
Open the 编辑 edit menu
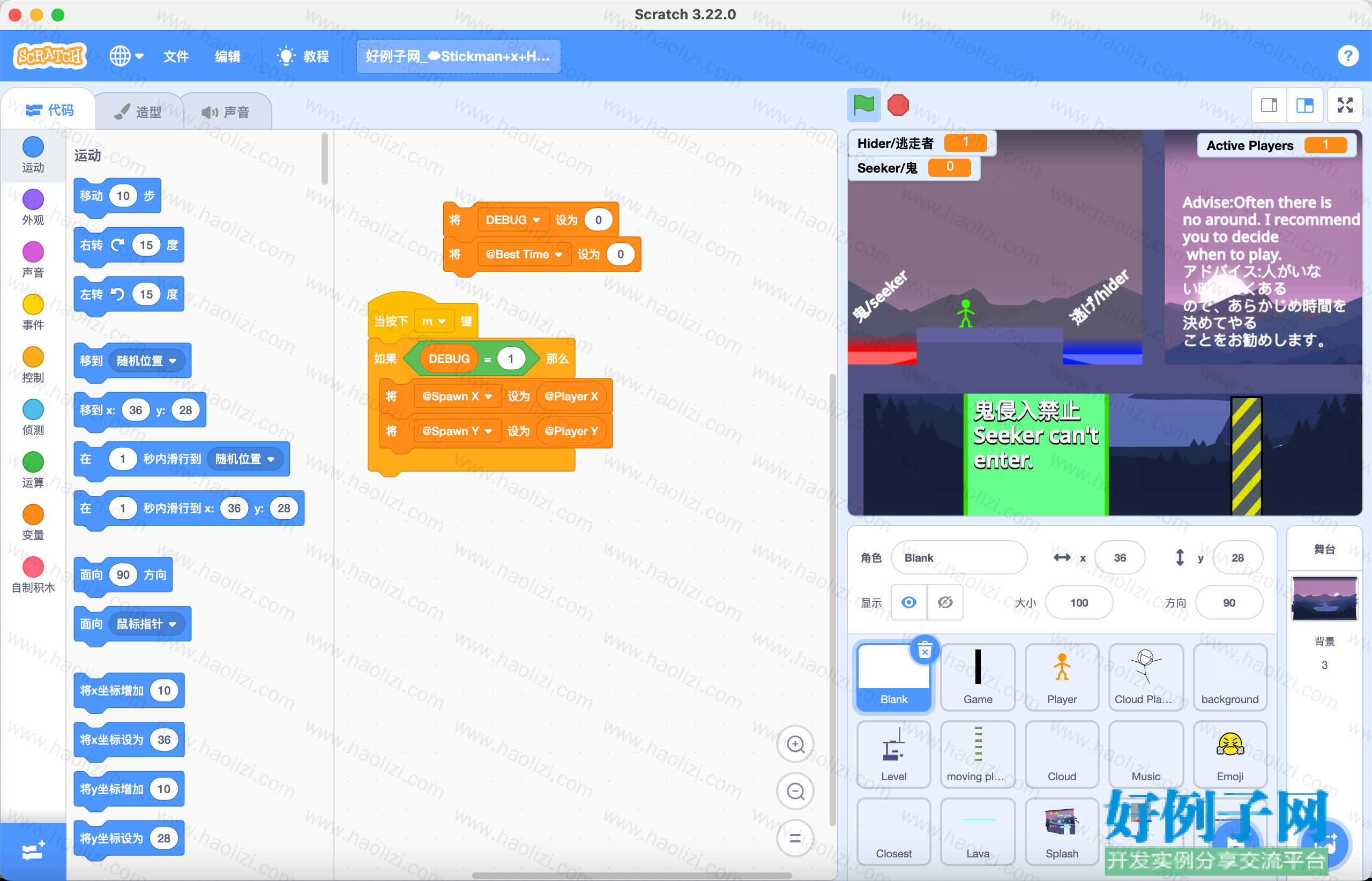click(227, 56)
